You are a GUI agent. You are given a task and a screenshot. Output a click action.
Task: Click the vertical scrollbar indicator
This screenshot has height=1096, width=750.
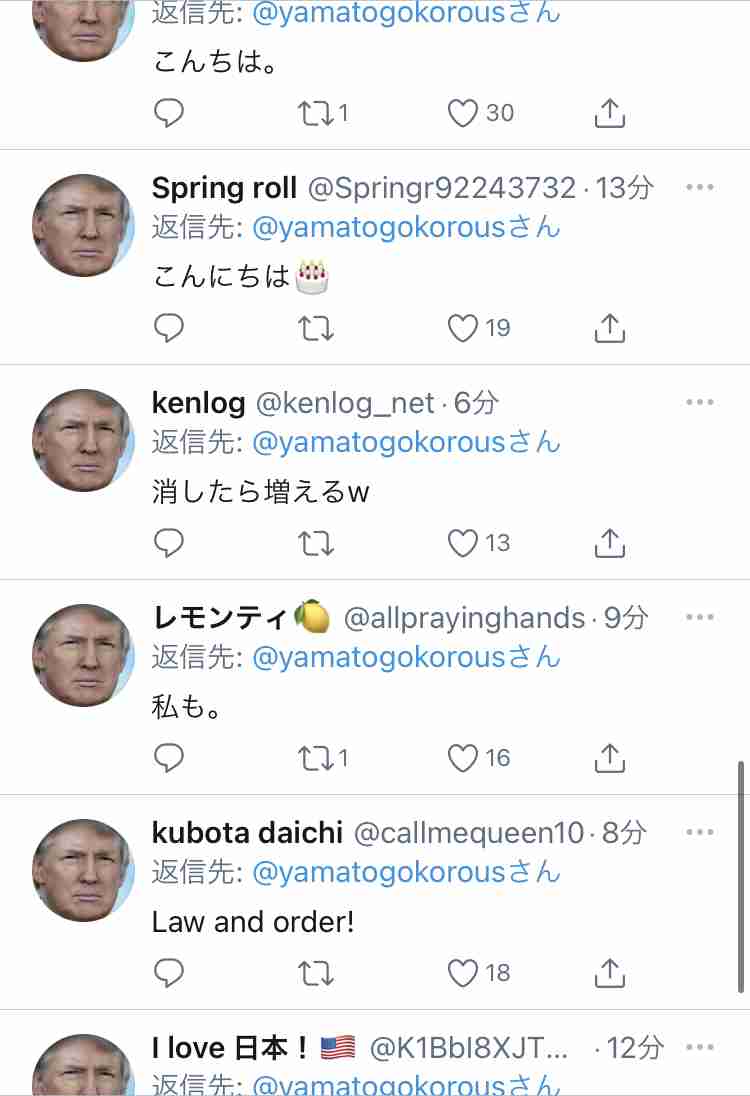[x=741, y=877]
